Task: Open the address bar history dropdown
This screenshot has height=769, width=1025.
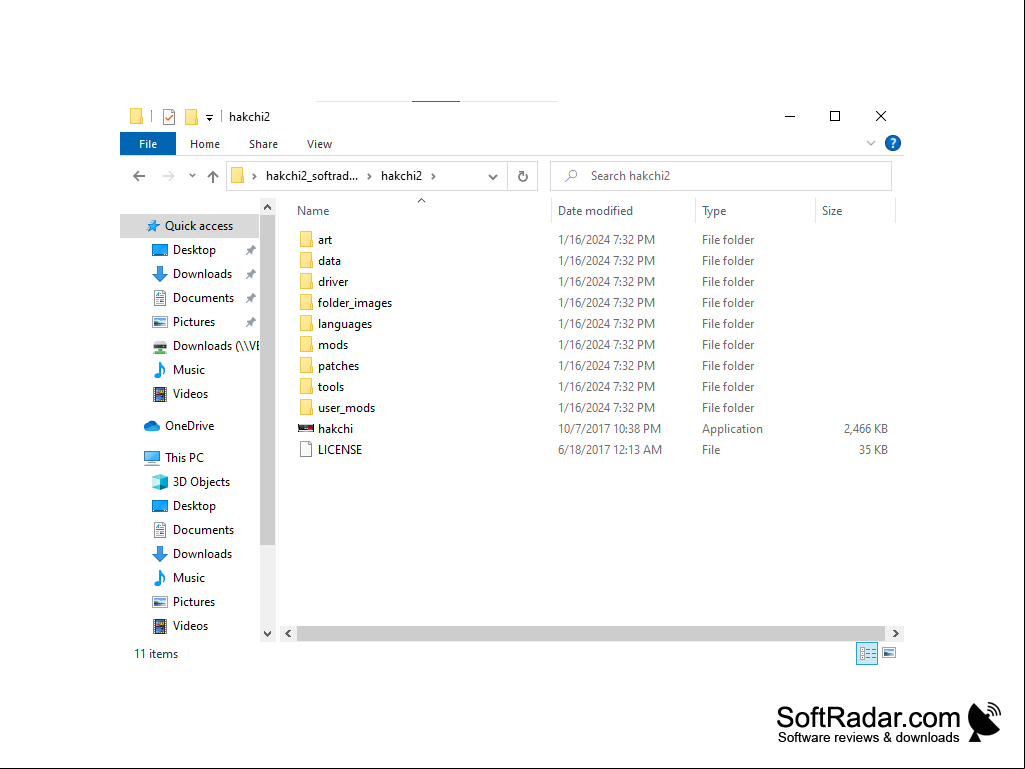Action: [x=493, y=177]
